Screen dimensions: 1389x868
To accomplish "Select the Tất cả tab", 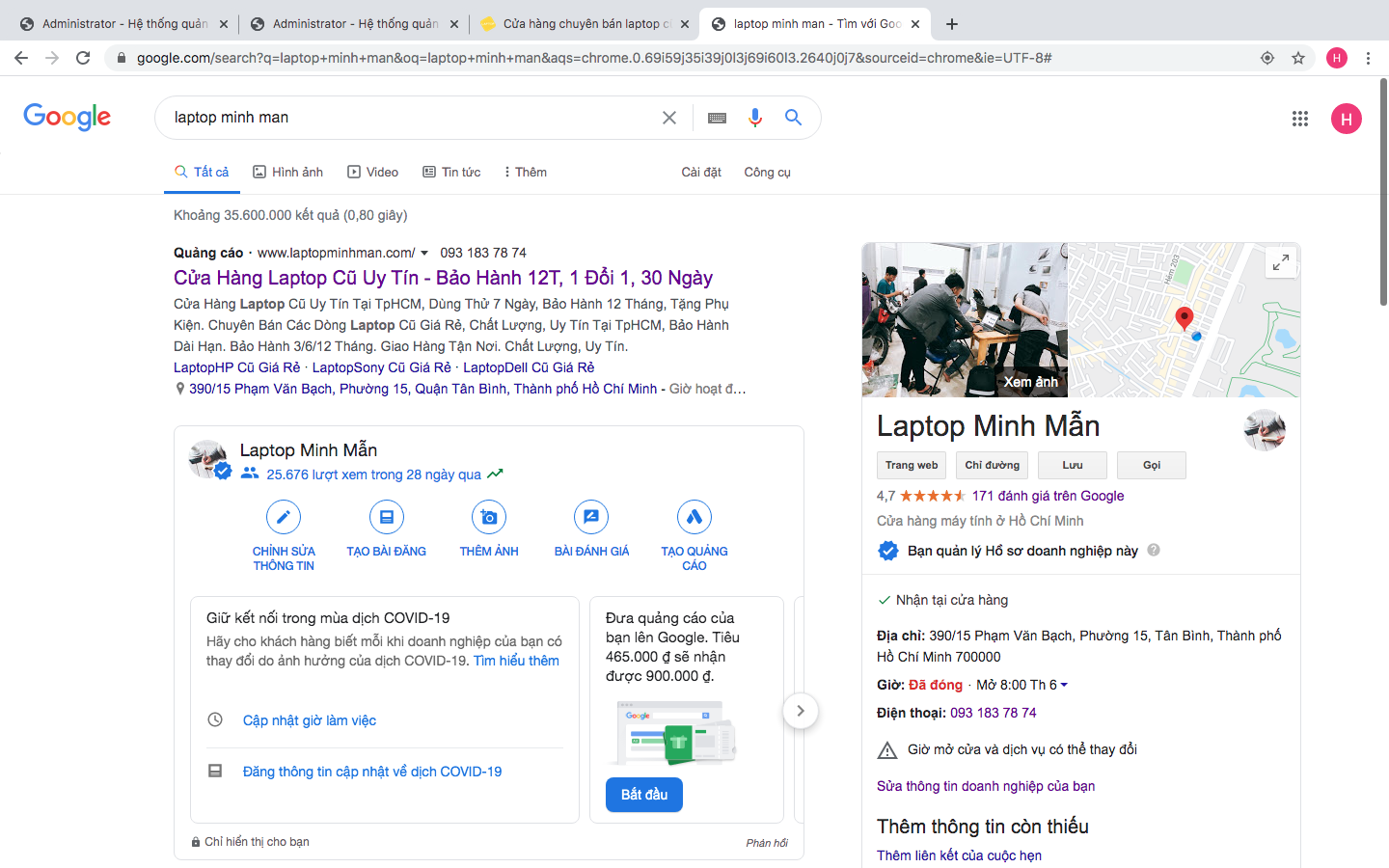I will [x=202, y=173].
